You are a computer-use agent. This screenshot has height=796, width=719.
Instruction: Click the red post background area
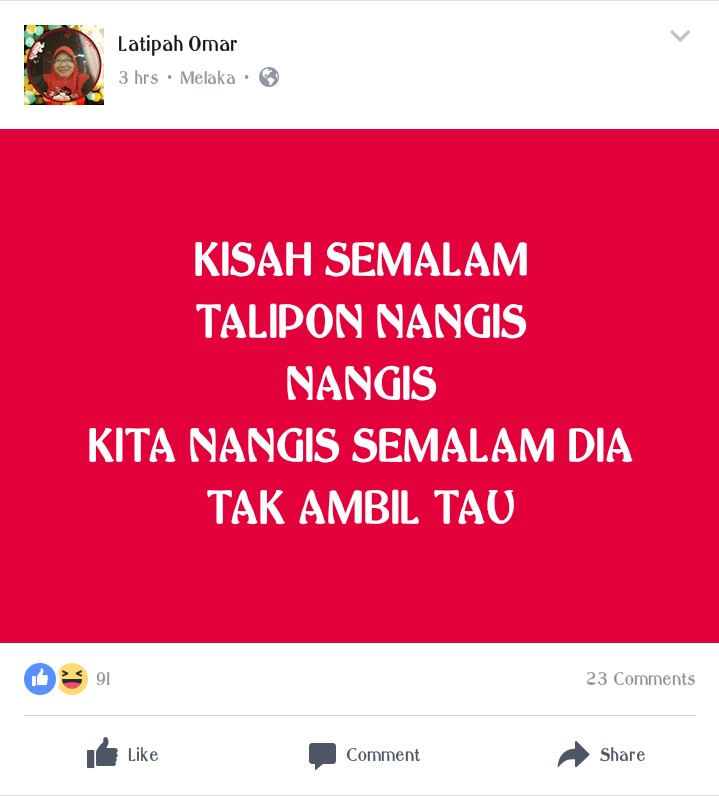pos(360,584)
